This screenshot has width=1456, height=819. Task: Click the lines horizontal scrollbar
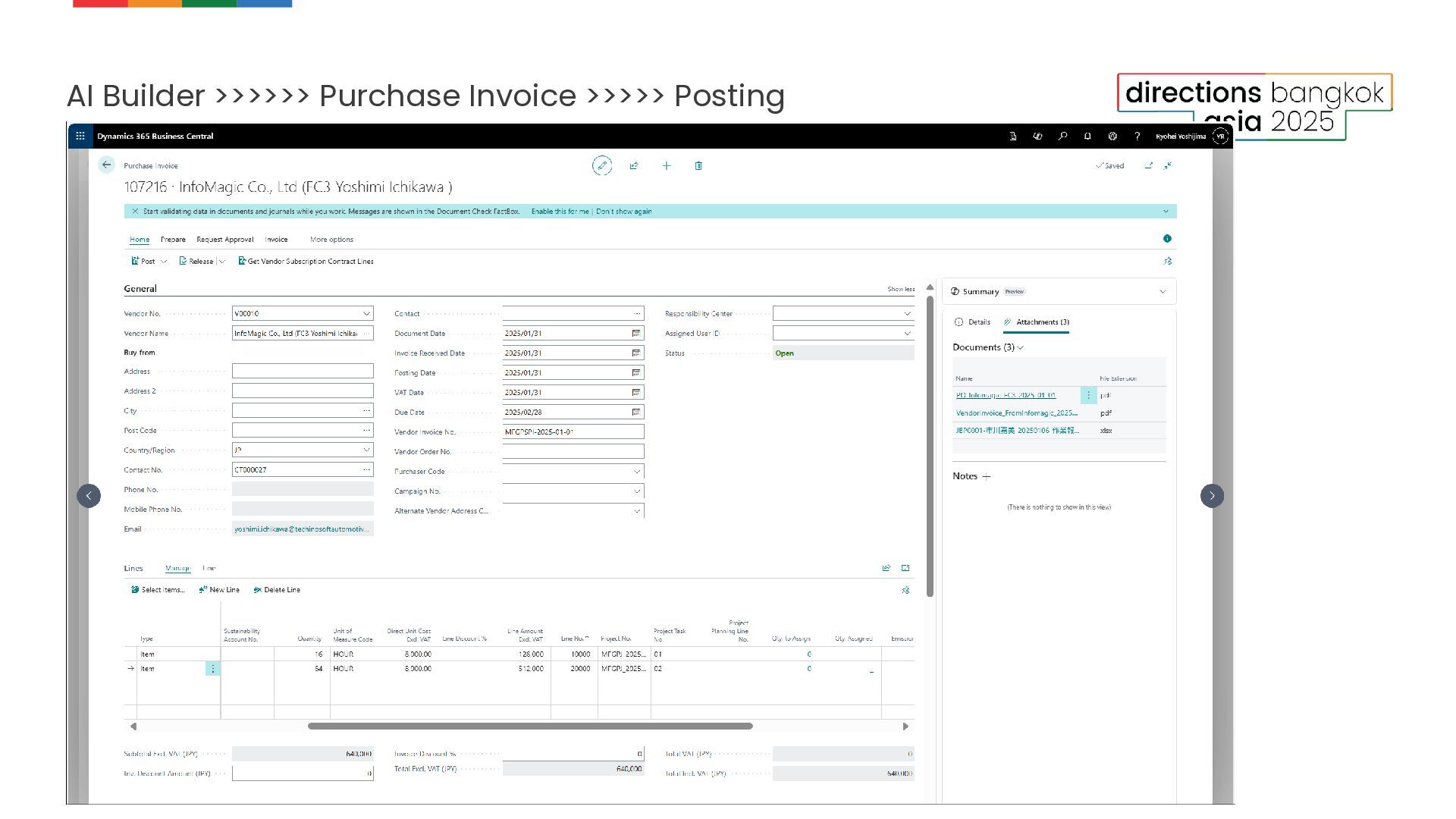click(530, 726)
